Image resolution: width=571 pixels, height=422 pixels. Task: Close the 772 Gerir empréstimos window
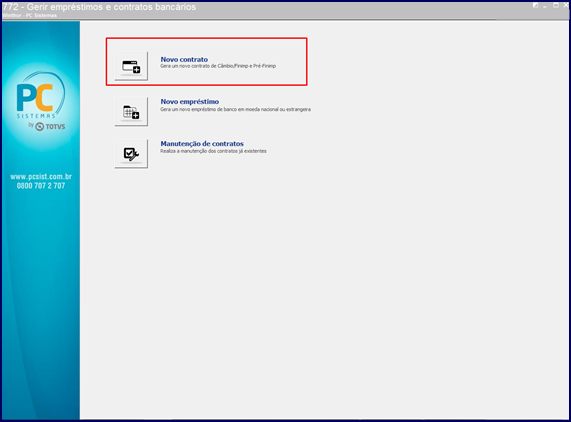566,5
